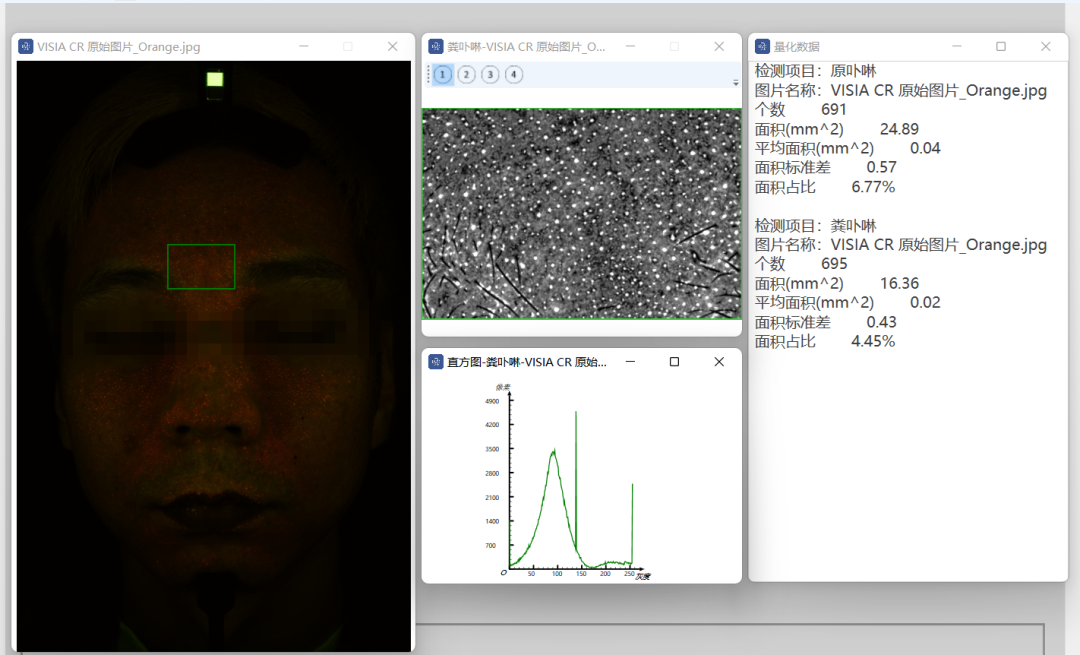Image resolution: width=1080 pixels, height=655 pixels.
Task: Minimize the VISIA CR Orange.jpg window
Action: (x=304, y=46)
